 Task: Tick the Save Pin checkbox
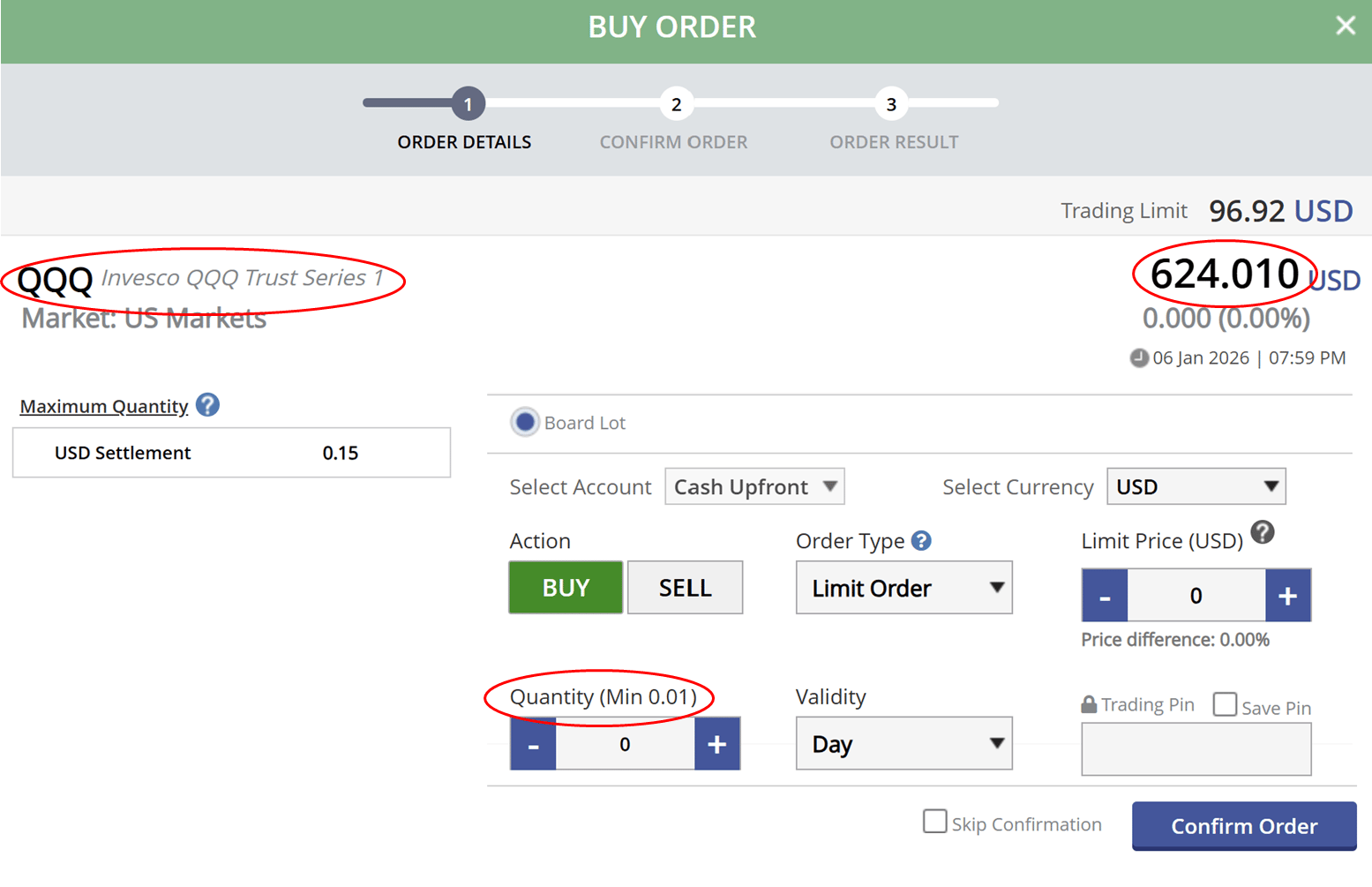[x=1225, y=704]
